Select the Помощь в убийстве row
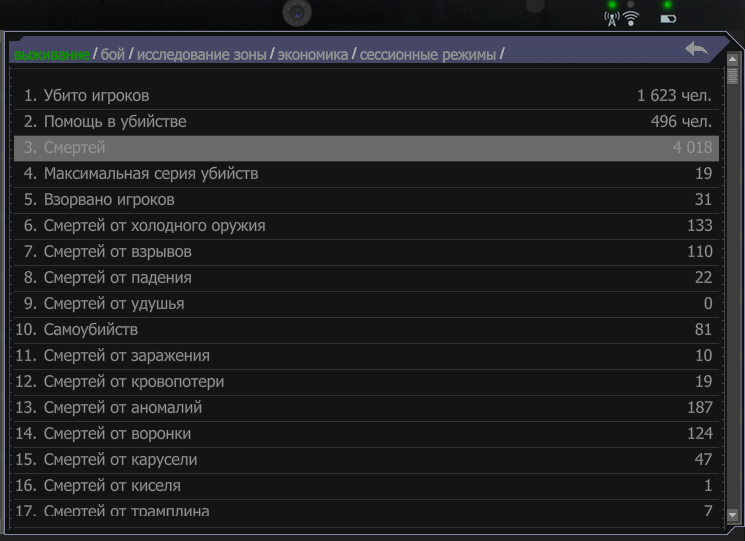Viewport: 745px width, 541px height. point(366,122)
